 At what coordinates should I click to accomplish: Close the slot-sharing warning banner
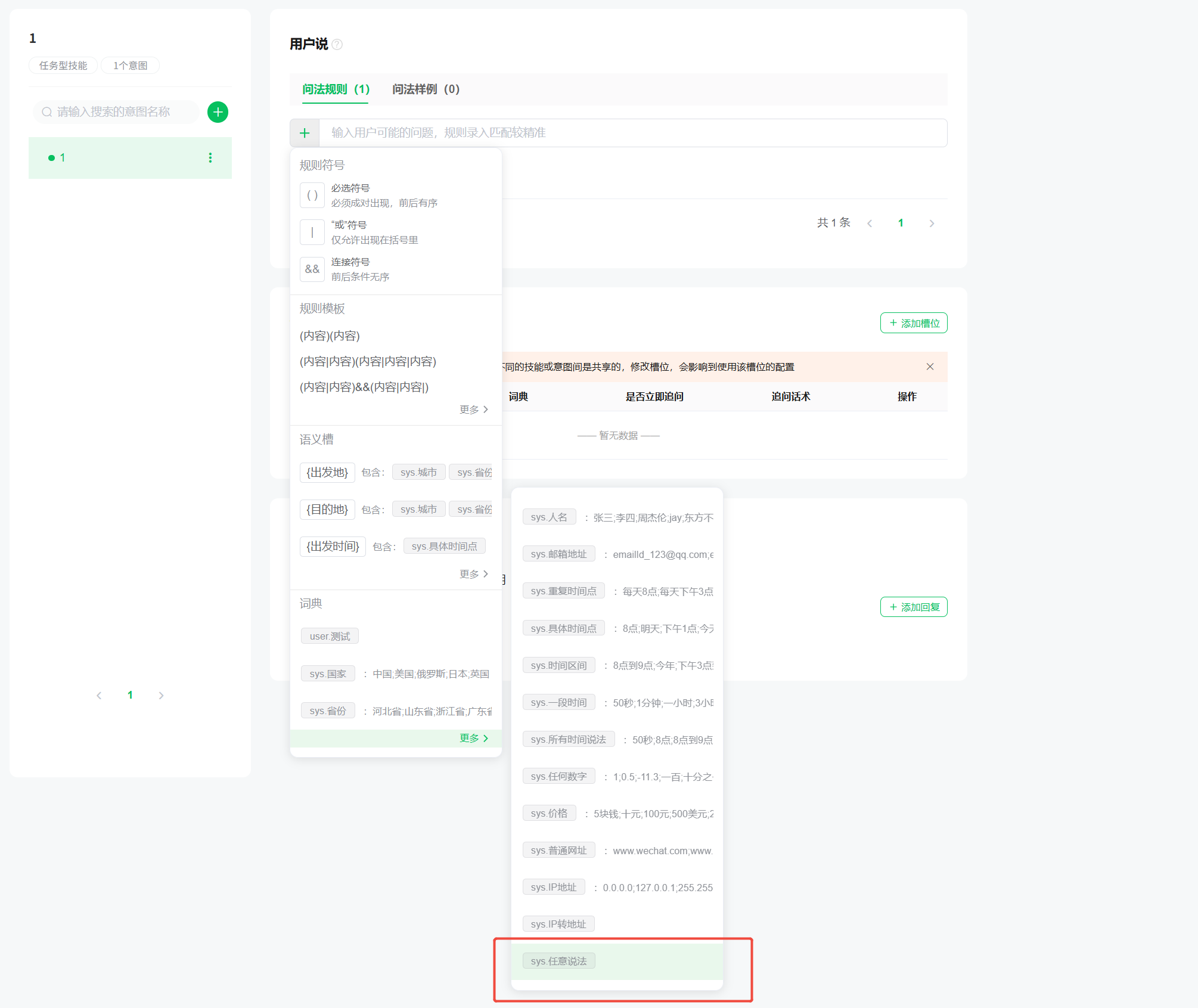pos(930,367)
